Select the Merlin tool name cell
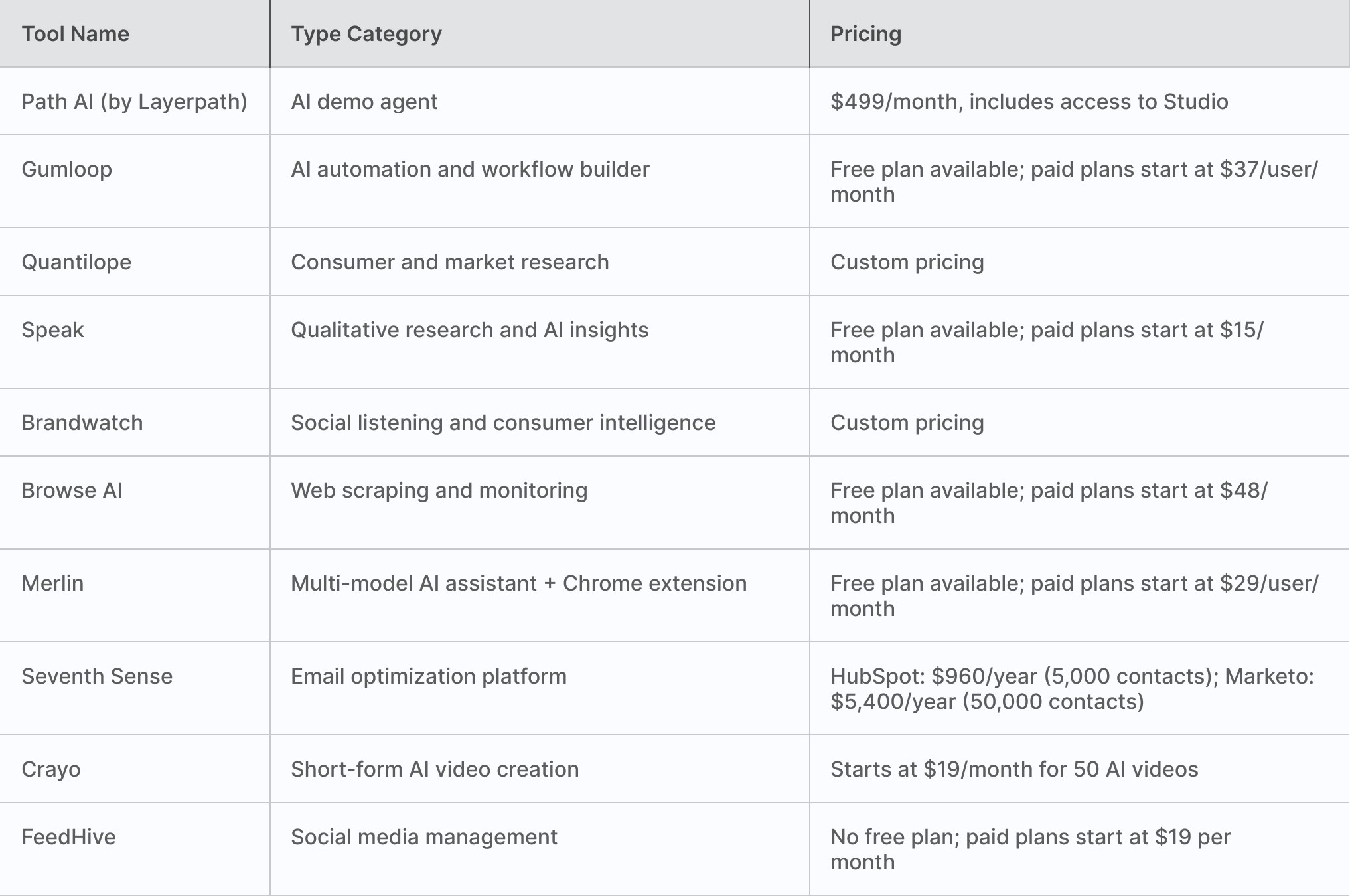Image resolution: width=1350 pixels, height=896 pixels. tap(52, 583)
